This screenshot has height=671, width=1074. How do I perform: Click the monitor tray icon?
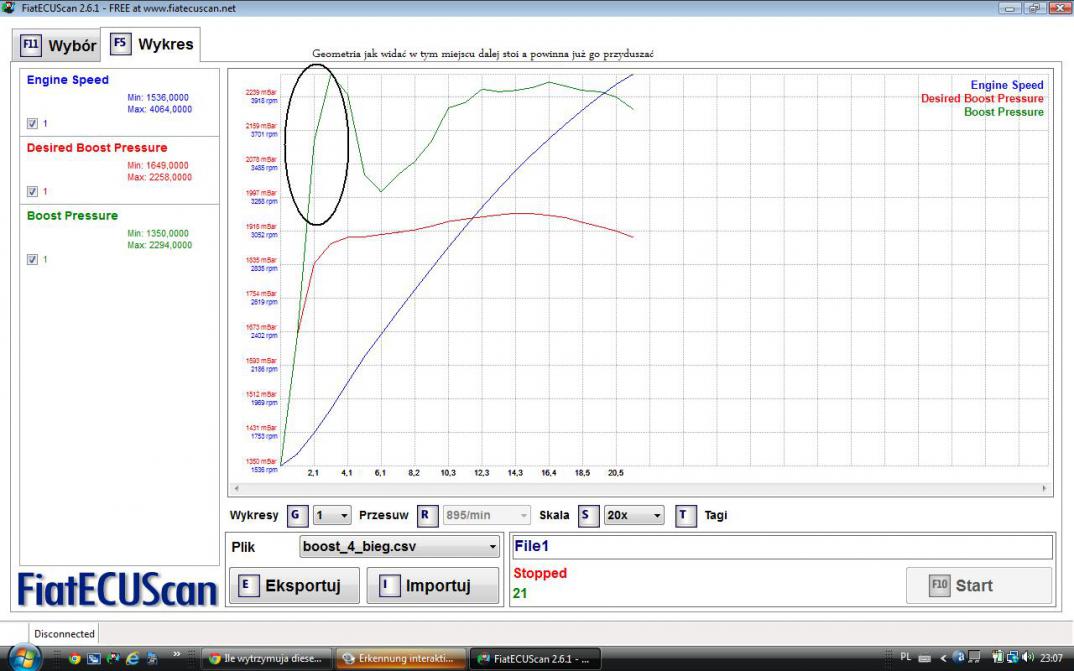click(973, 658)
